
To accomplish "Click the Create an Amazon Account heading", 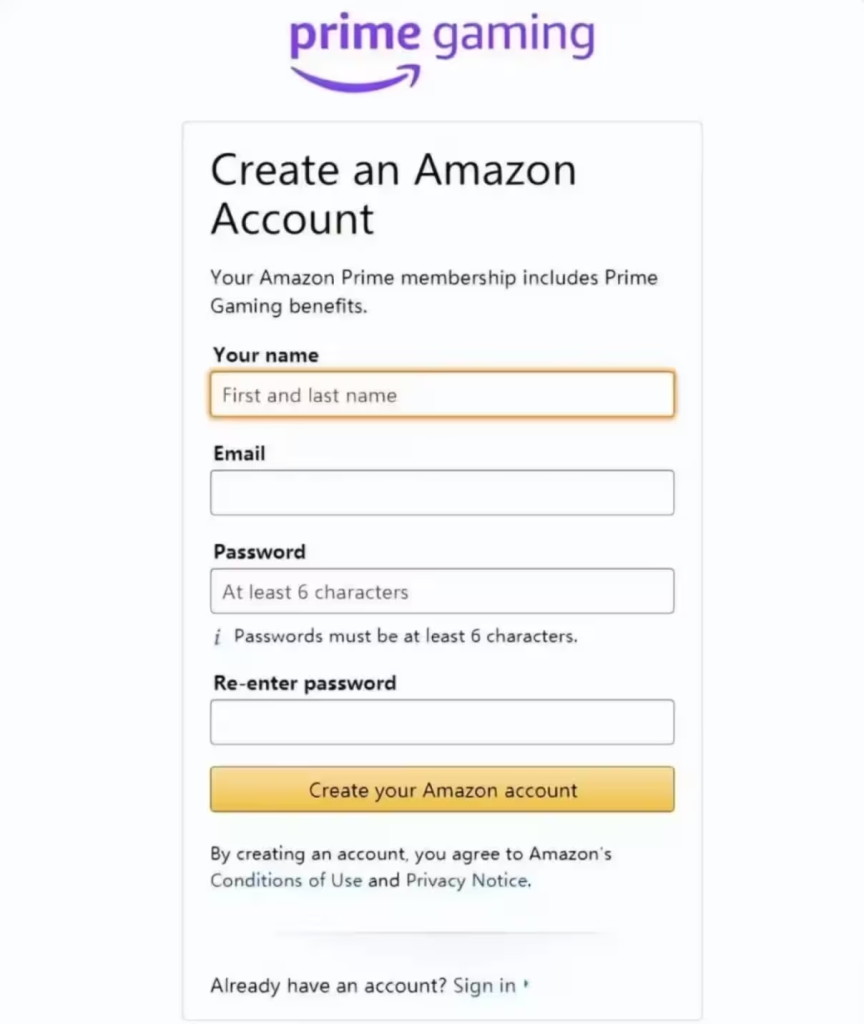I will point(393,194).
